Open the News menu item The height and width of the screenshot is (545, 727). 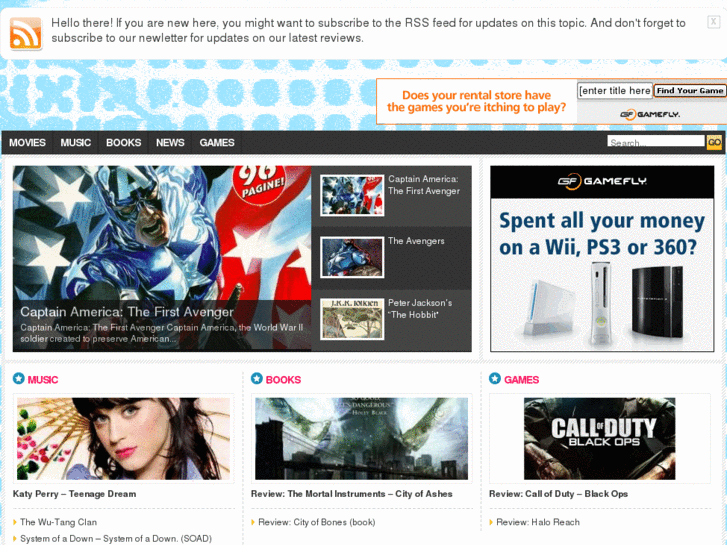[x=170, y=142]
